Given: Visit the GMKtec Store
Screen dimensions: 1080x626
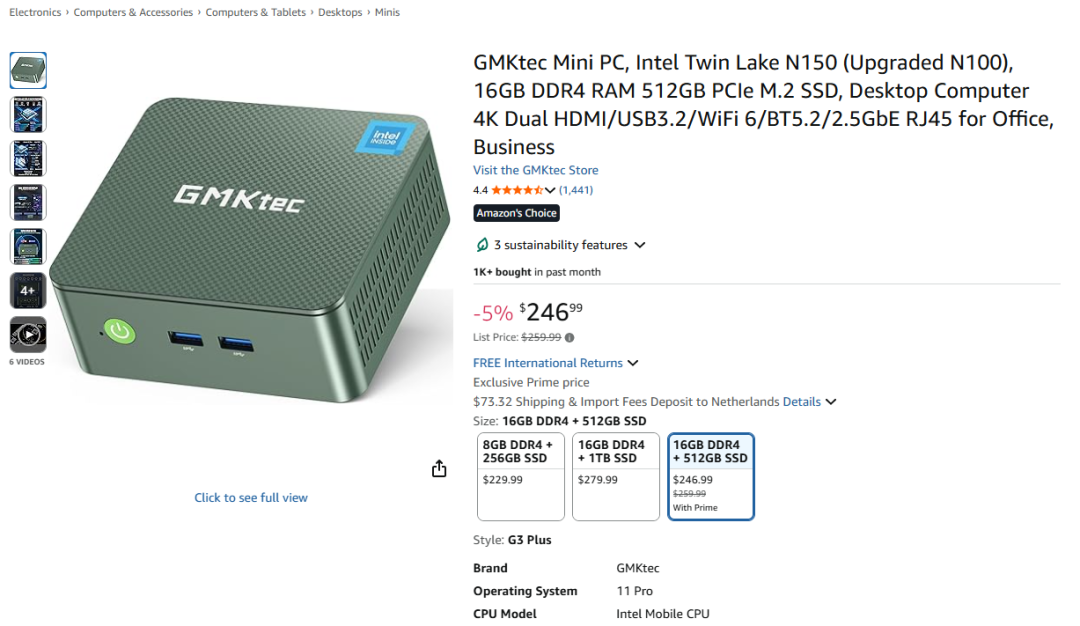Looking at the screenshot, I should (536, 170).
